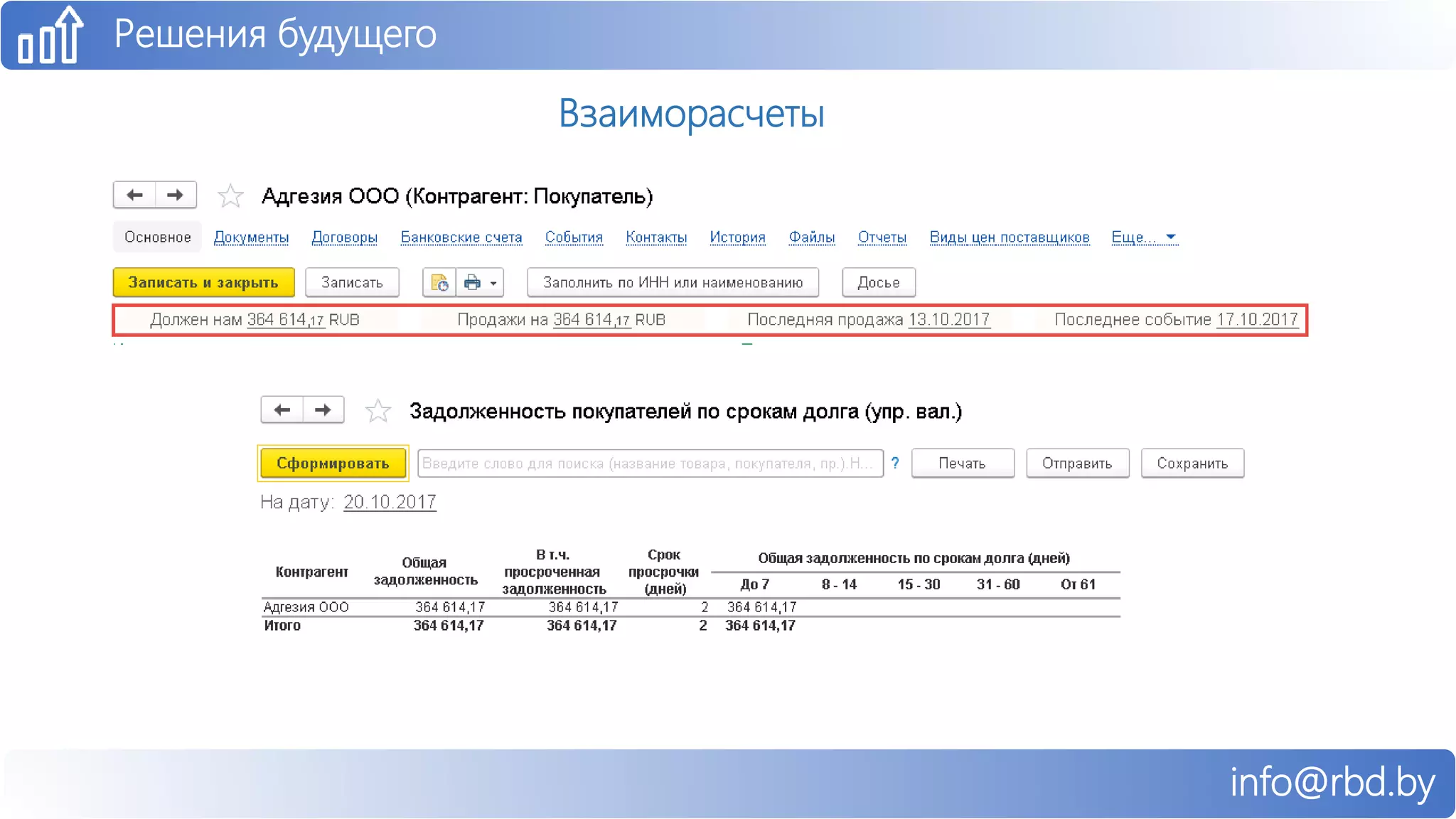Viewport: 1456px width, 819px height.
Task: Add Адгезия ООО to favorites with star
Action: (x=230, y=196)
